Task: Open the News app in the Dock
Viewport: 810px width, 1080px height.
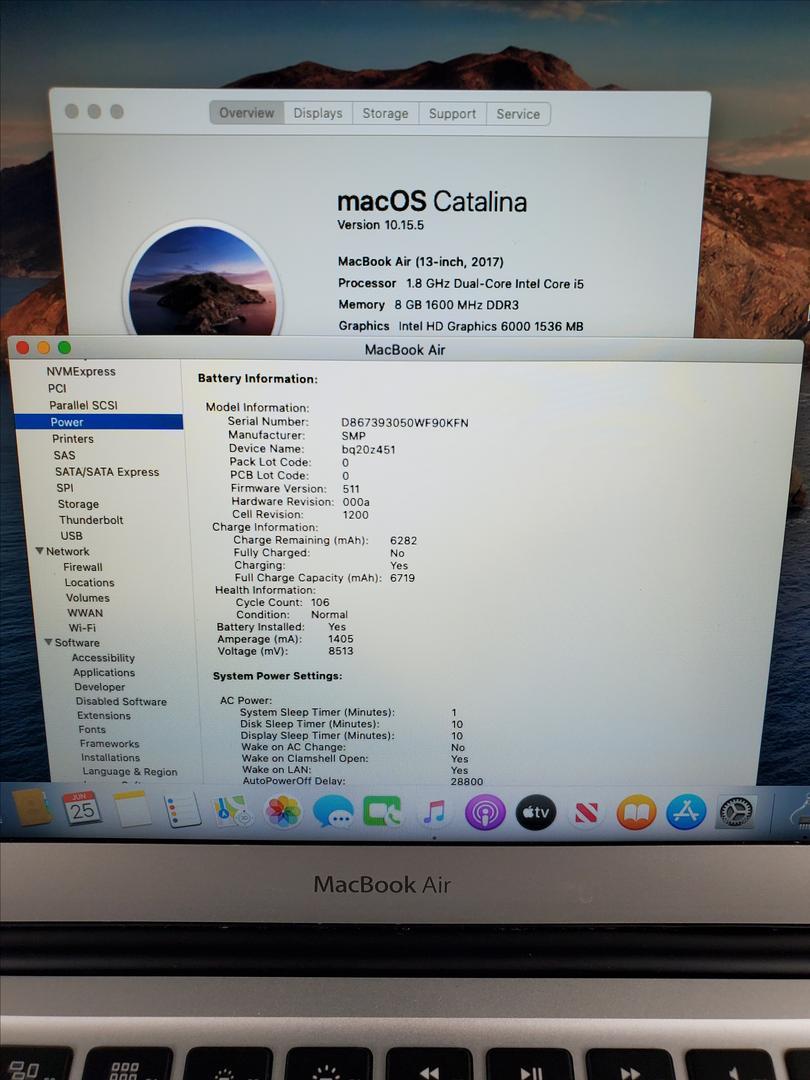Action: tap(585, 813)
